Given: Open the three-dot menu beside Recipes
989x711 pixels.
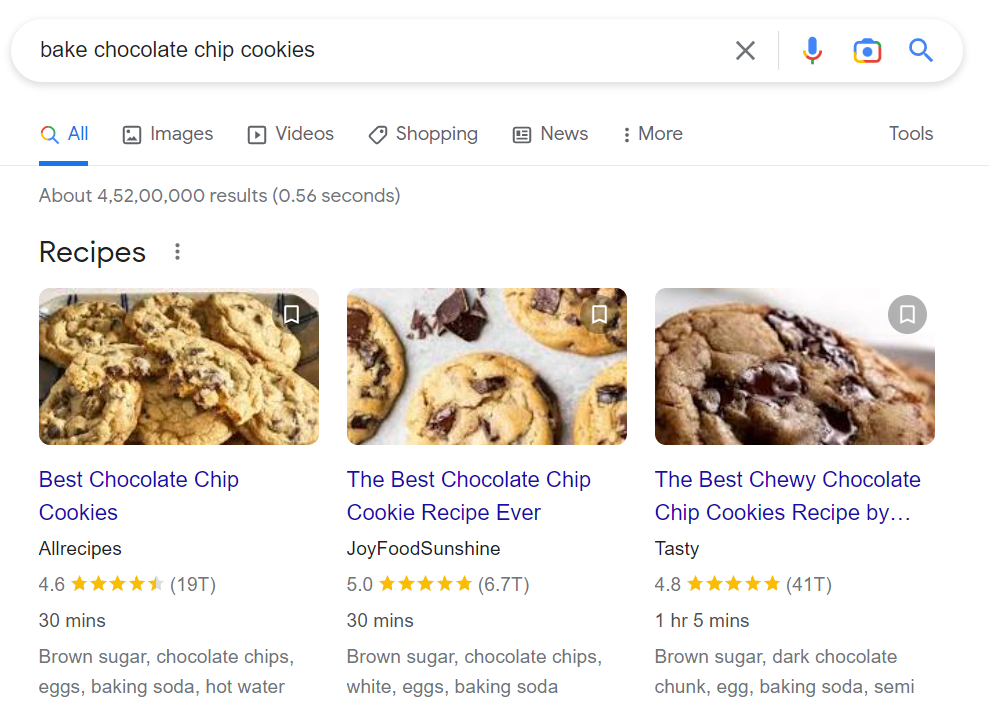Looking at the screenshot, I should pyautogui.click(x=177, y=252).
